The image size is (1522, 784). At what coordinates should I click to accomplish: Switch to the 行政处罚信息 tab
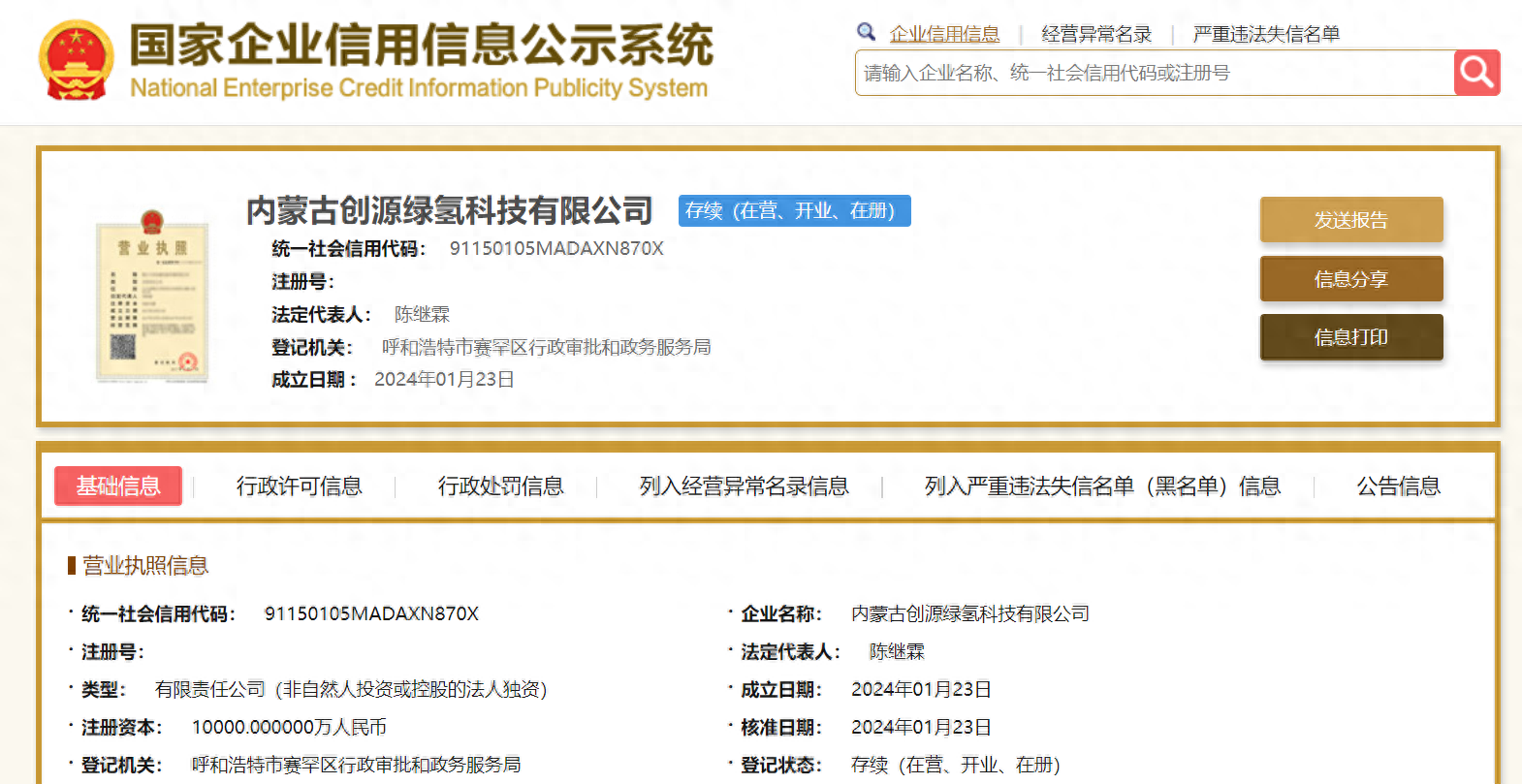[501, 486]
